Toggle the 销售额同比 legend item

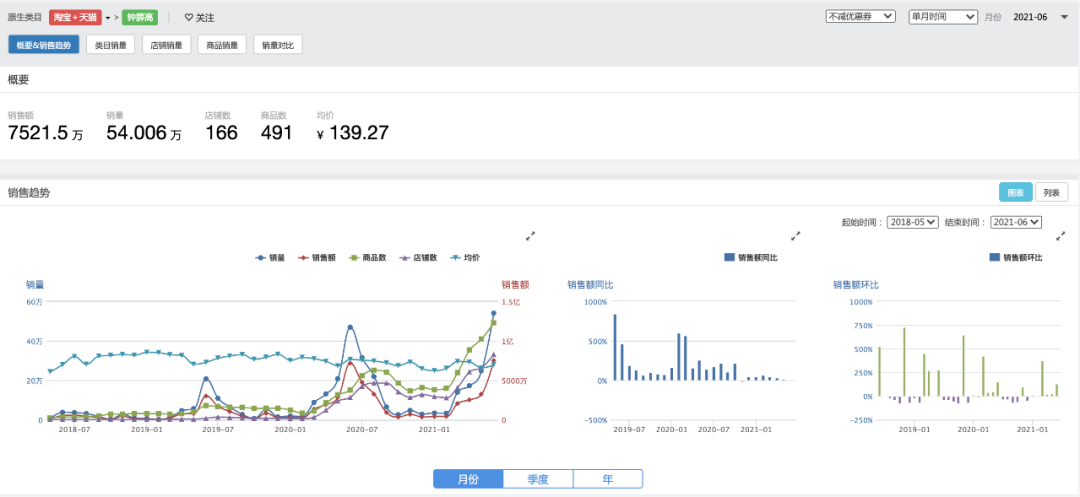coord(751,257)
